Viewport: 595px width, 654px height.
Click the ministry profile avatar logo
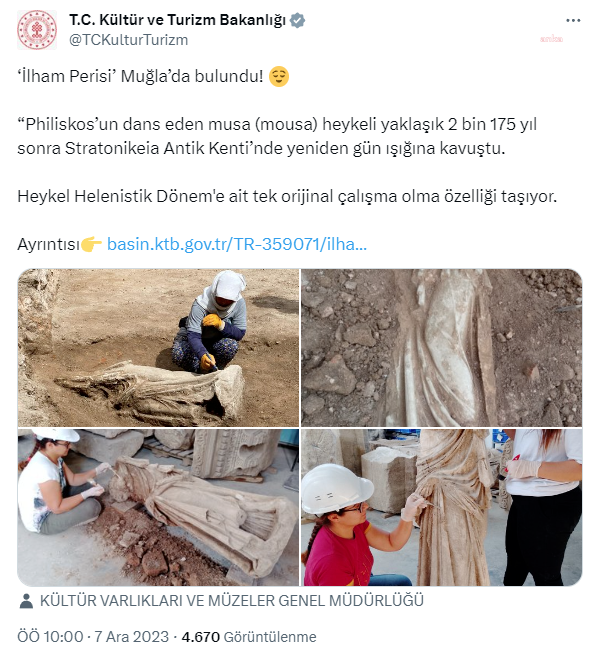[37, 30]
